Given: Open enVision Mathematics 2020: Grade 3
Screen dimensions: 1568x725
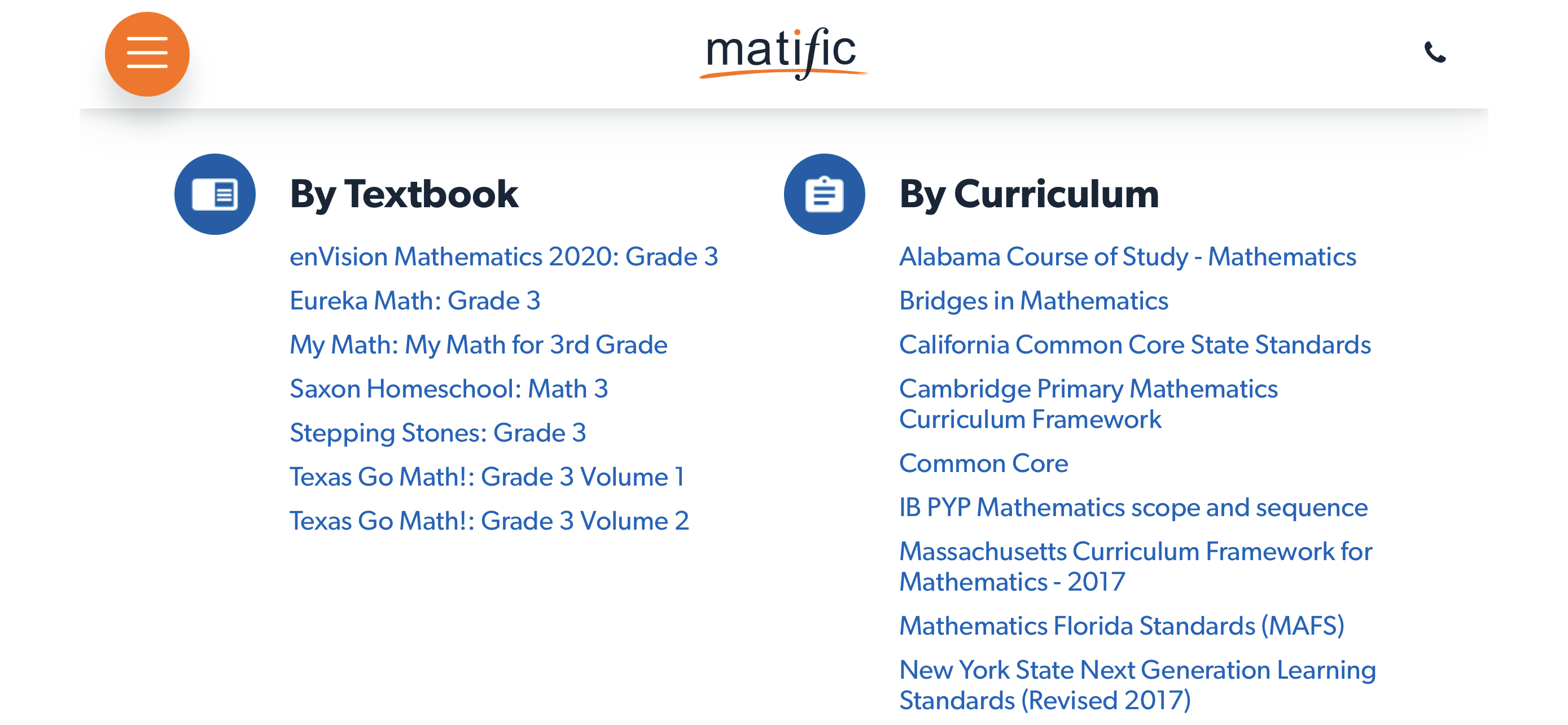Looking at the screenshot, I should (504, 256).
